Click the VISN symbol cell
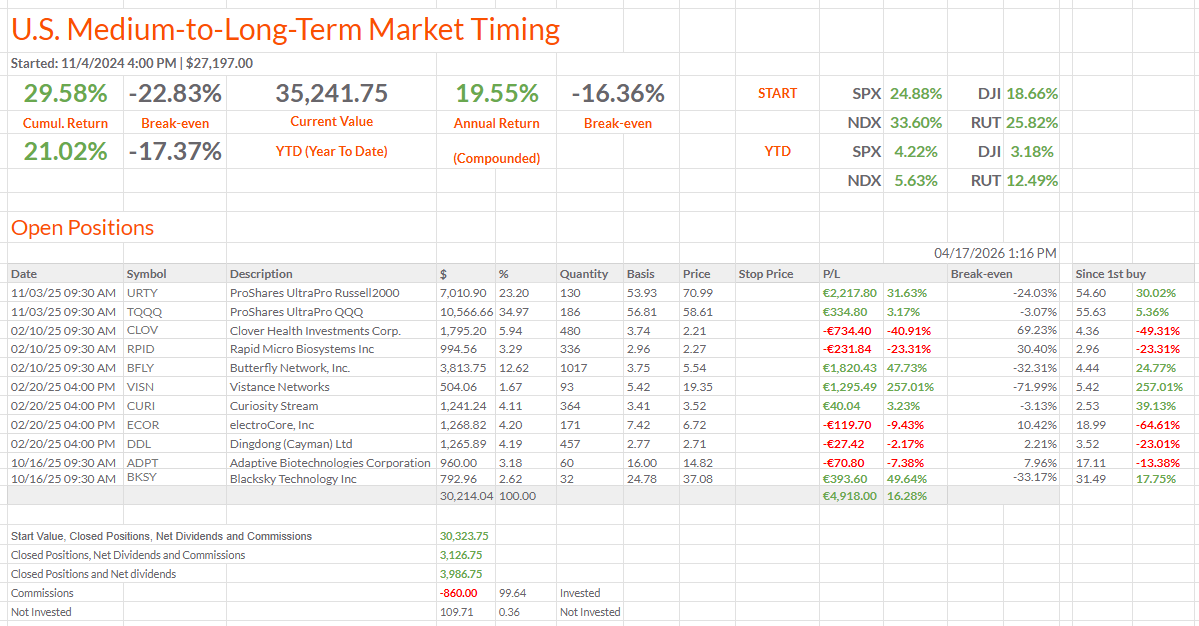The image size is (1199, 626). 140,387
